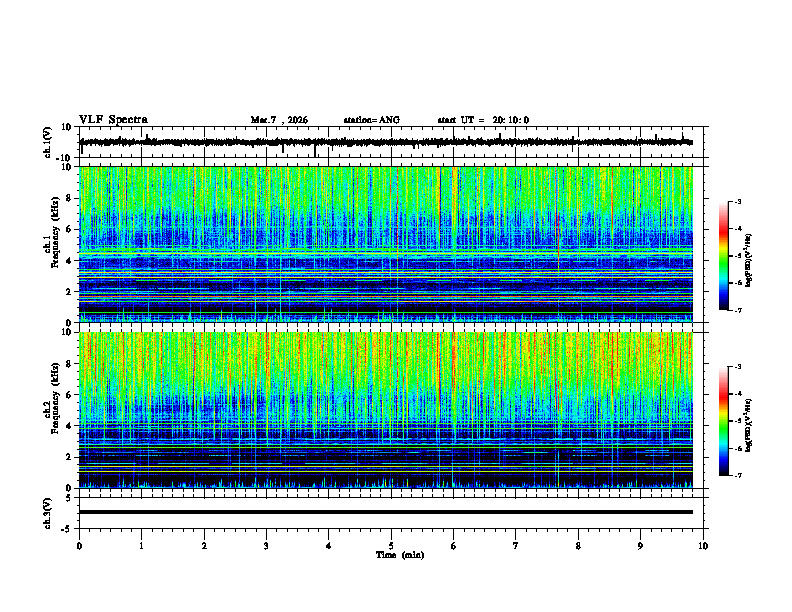
Task: Click the "4" kHz tick on ch.1 frequency axis
Action: point(69,261)
